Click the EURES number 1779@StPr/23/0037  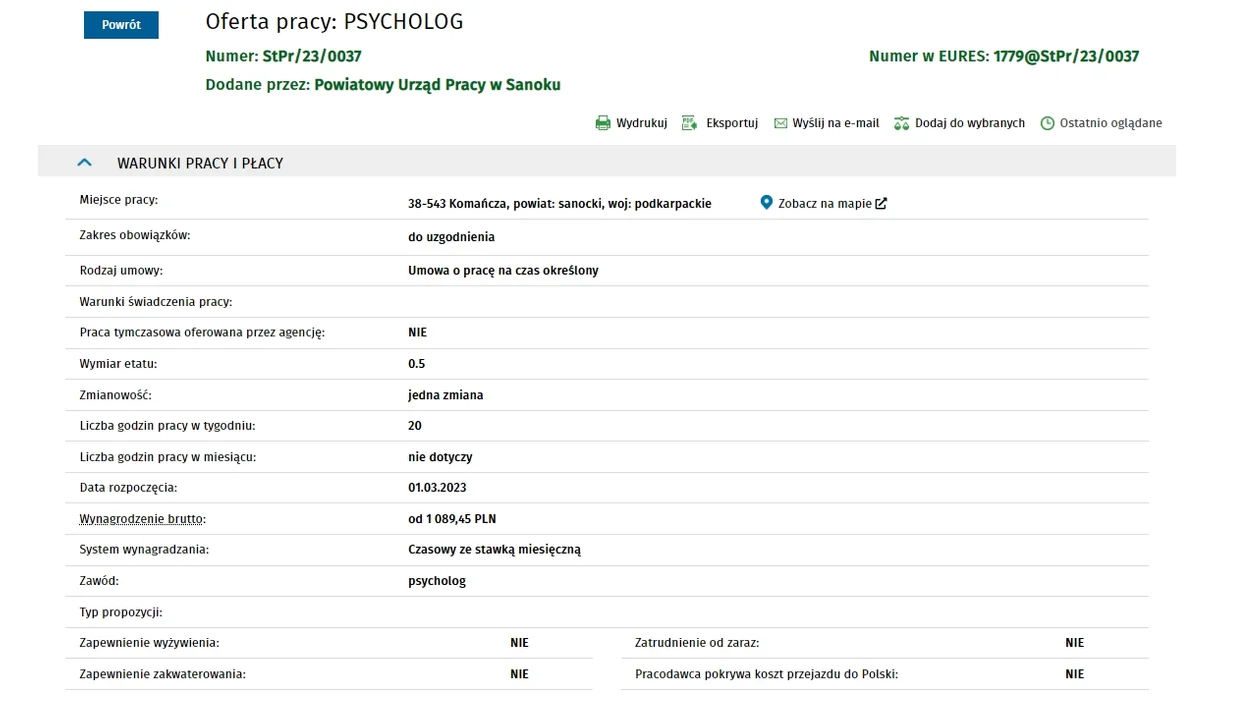pos(1066,56)
